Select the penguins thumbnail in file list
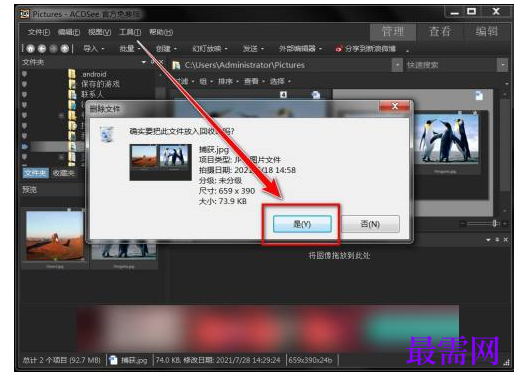The image size is (518, 382). point(446,139)
